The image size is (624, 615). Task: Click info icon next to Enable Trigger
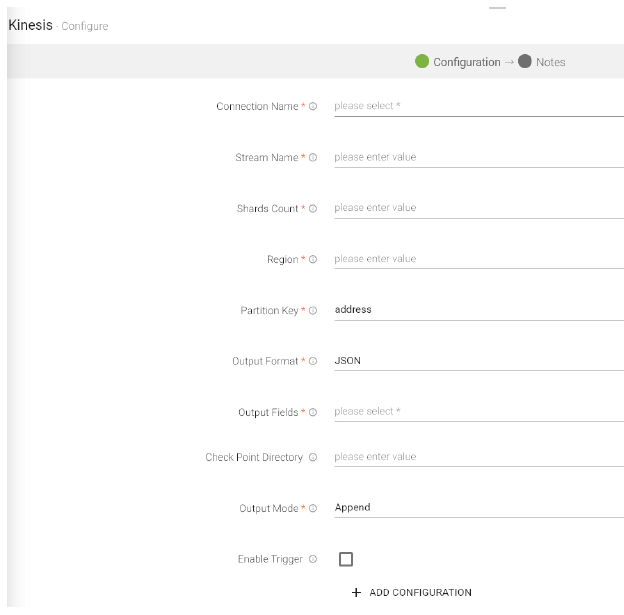[313, 560]
